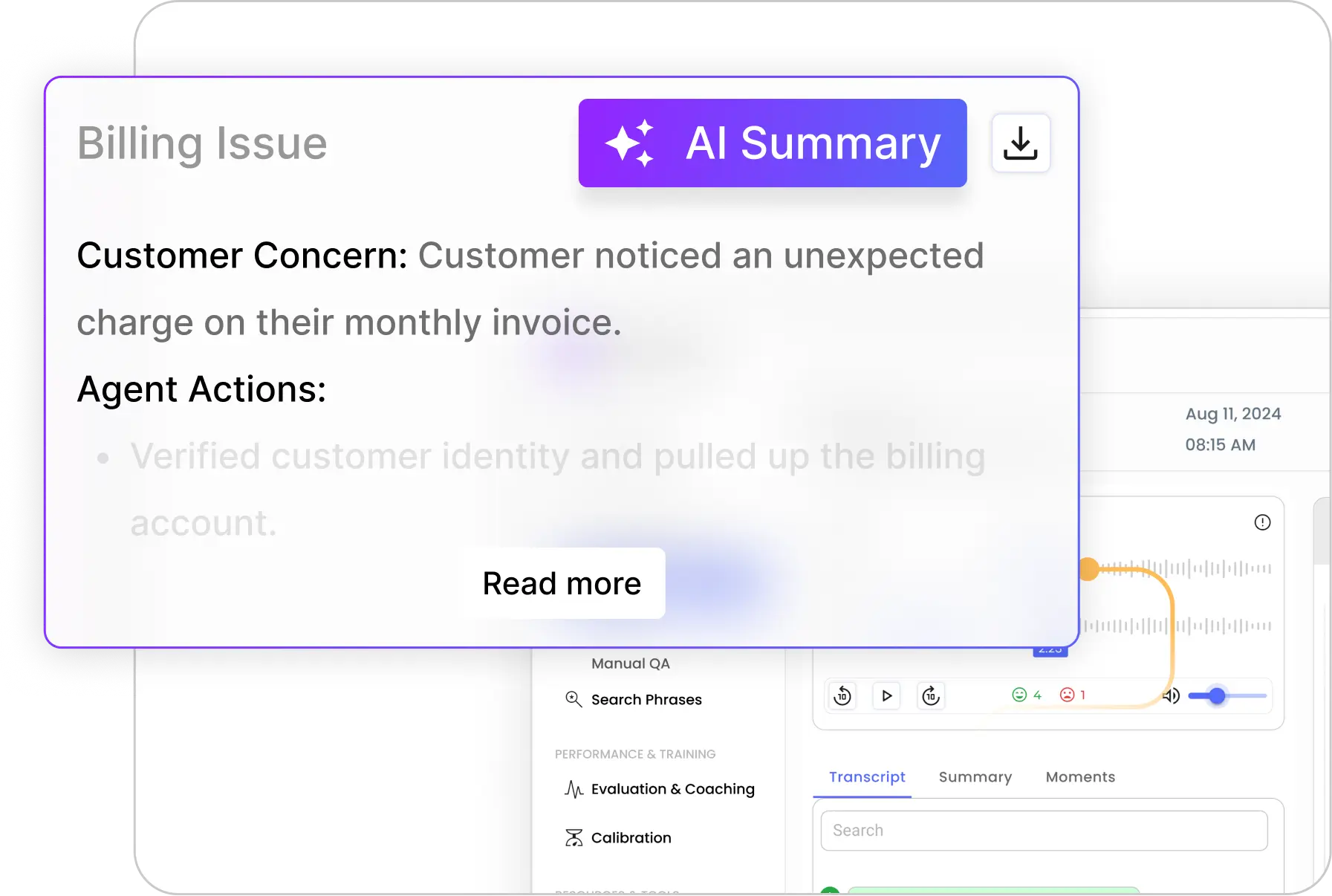The image size is (1332, 896).
Task: Open the info alert icon
Action: click(x=1262, y=522)
